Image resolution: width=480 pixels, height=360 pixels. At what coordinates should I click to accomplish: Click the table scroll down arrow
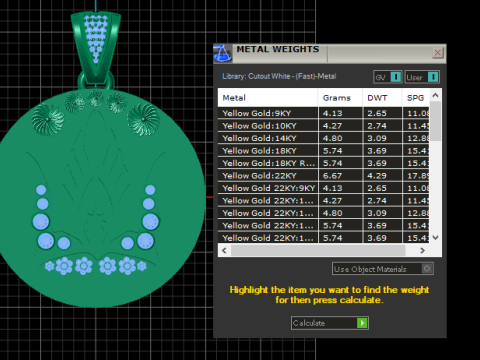(x=435, y=238)
